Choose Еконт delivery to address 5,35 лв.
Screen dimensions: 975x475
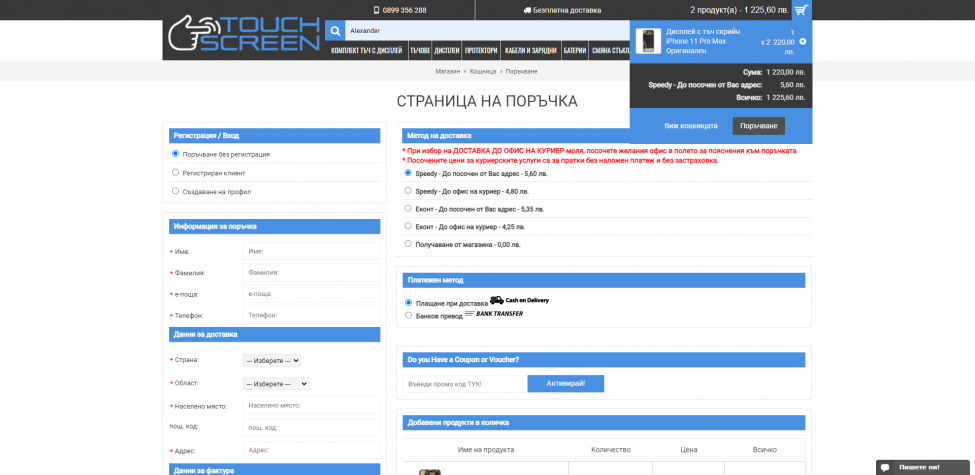click(408, 208)
